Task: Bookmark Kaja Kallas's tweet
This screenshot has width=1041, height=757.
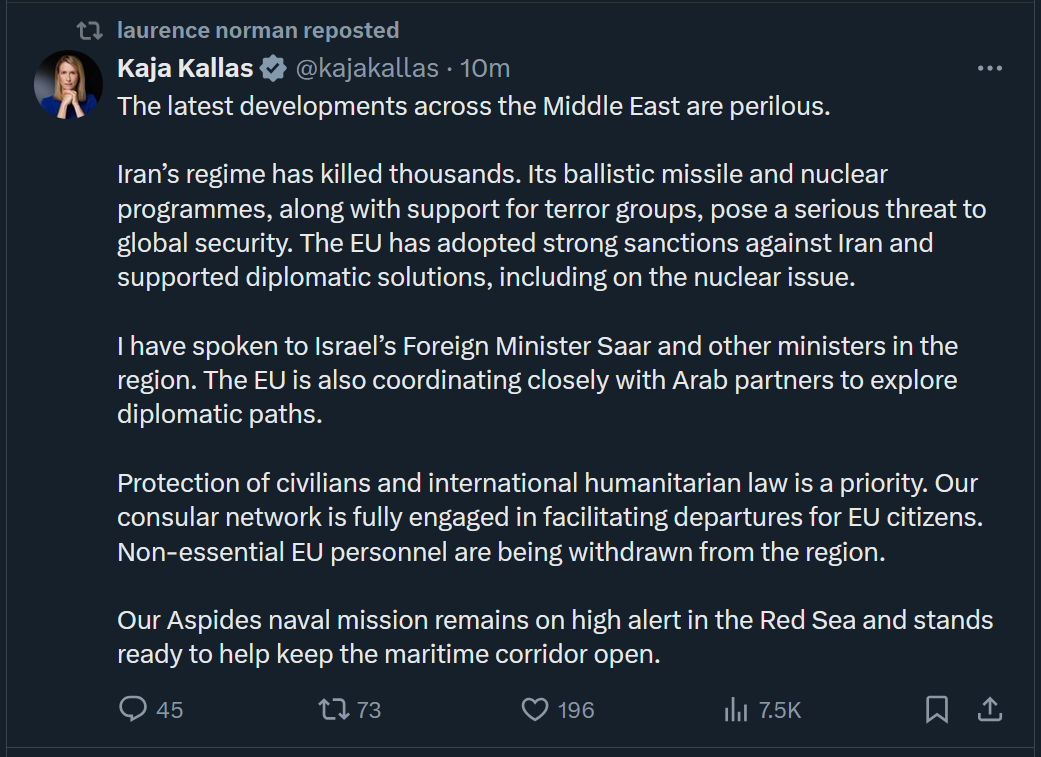Action: 937,709
